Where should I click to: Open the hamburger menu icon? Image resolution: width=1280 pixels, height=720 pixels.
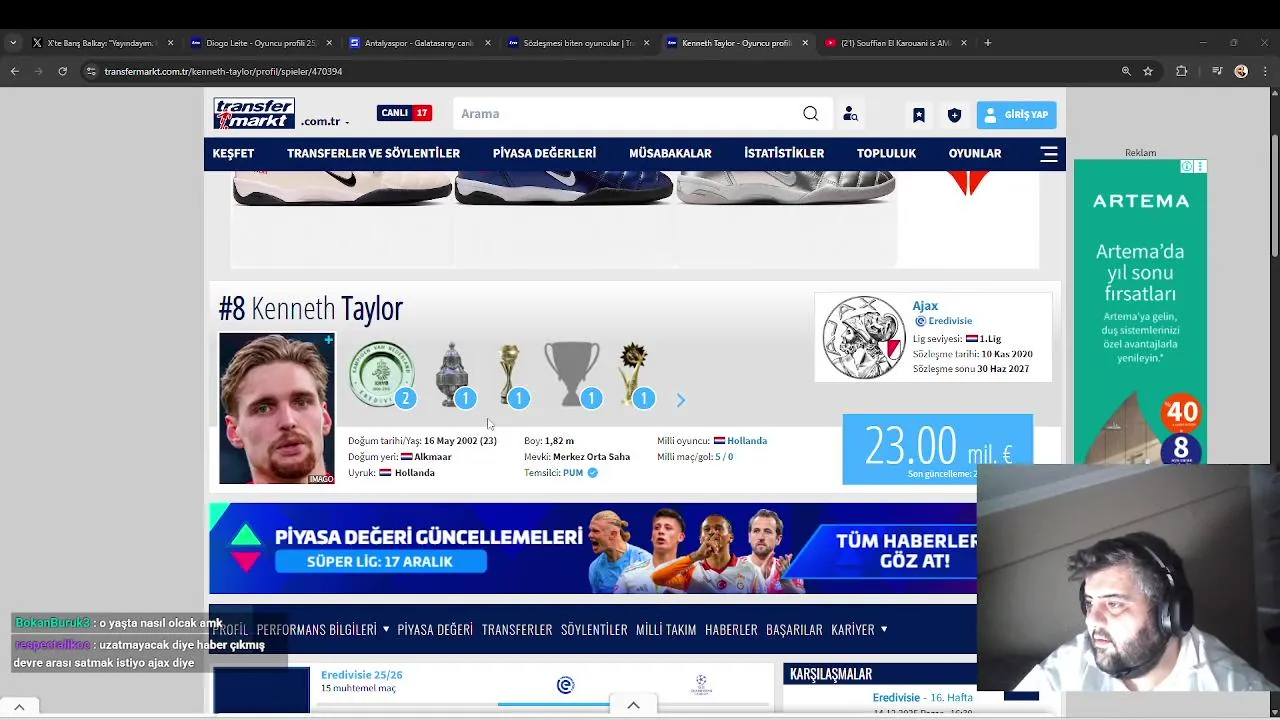point(1049,154)
